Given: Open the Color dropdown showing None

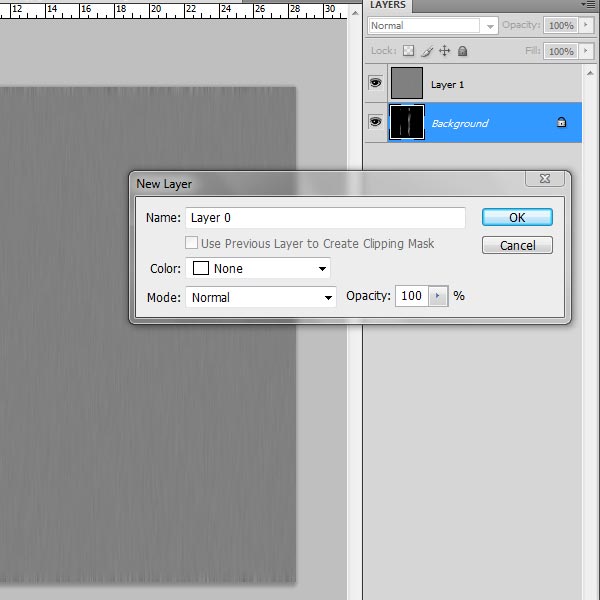Looking at the screenshot, I should (x=258, y=268).
